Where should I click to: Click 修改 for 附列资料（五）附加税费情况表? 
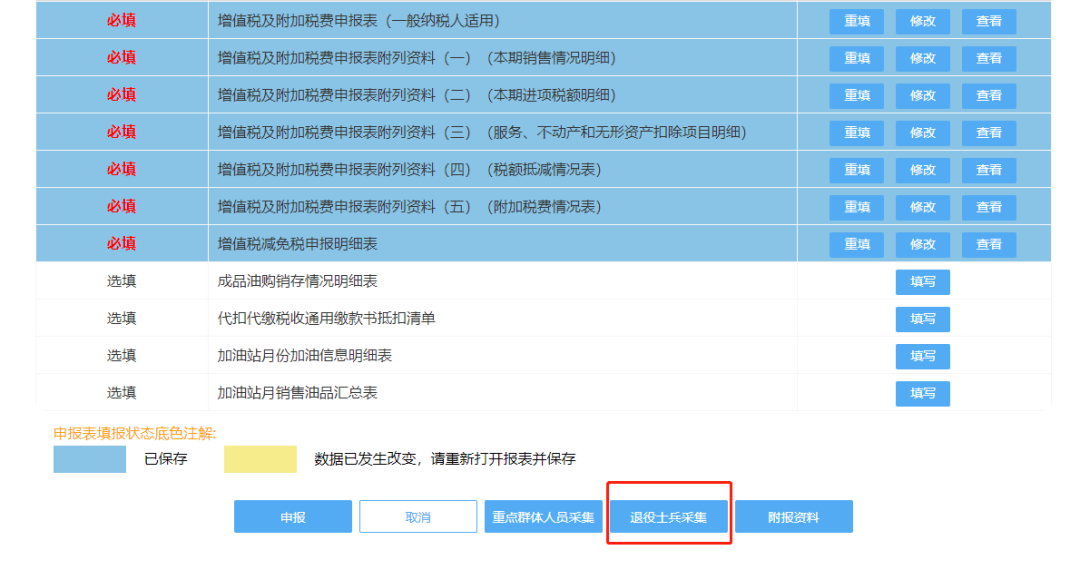point(922,207)
